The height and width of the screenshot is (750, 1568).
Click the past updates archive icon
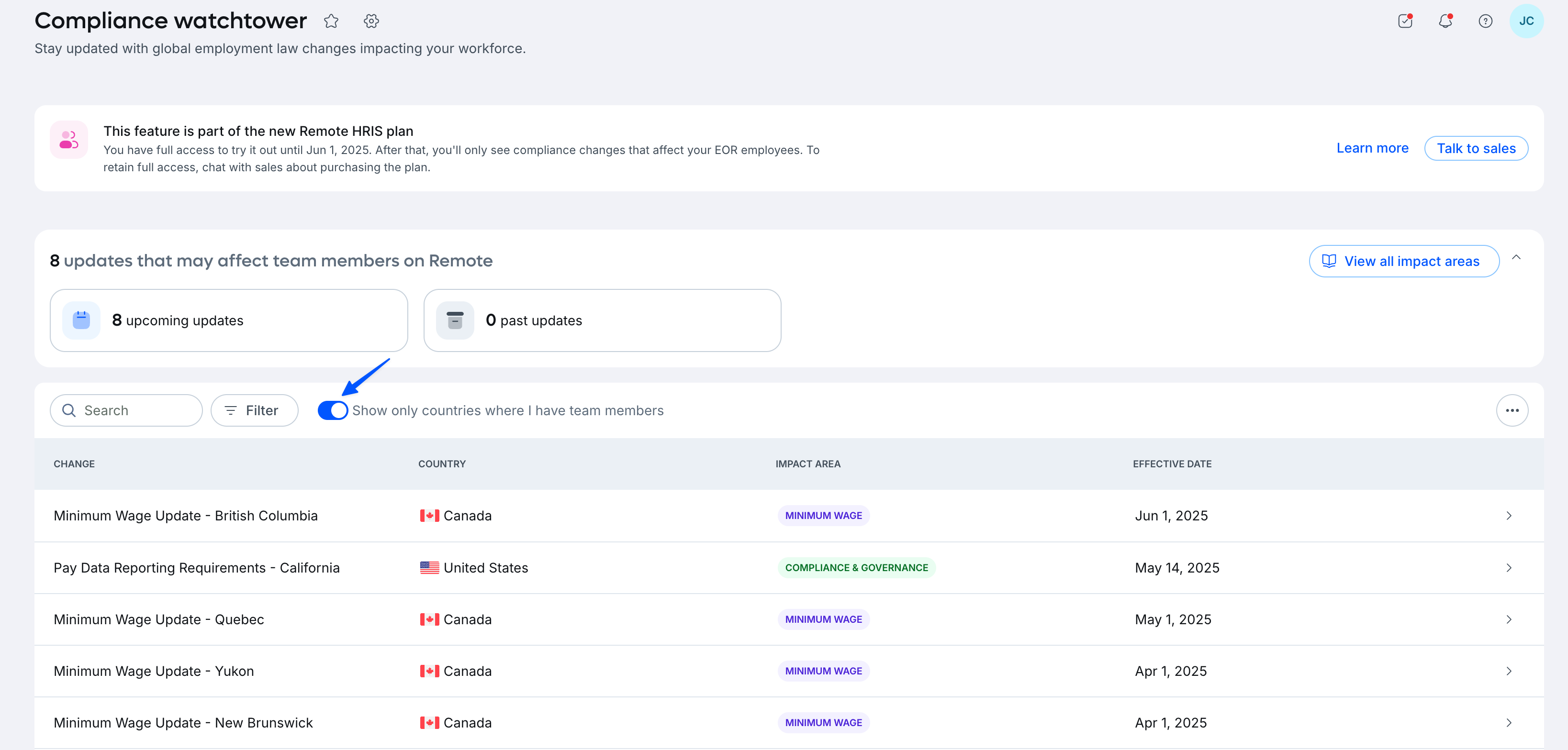pos(455,320)
